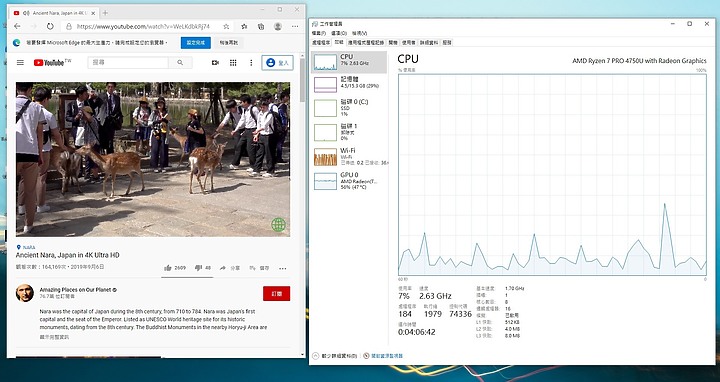720x382 pixels.
Task: Click the YouTube search magnifier button
Action: (180, 62)
